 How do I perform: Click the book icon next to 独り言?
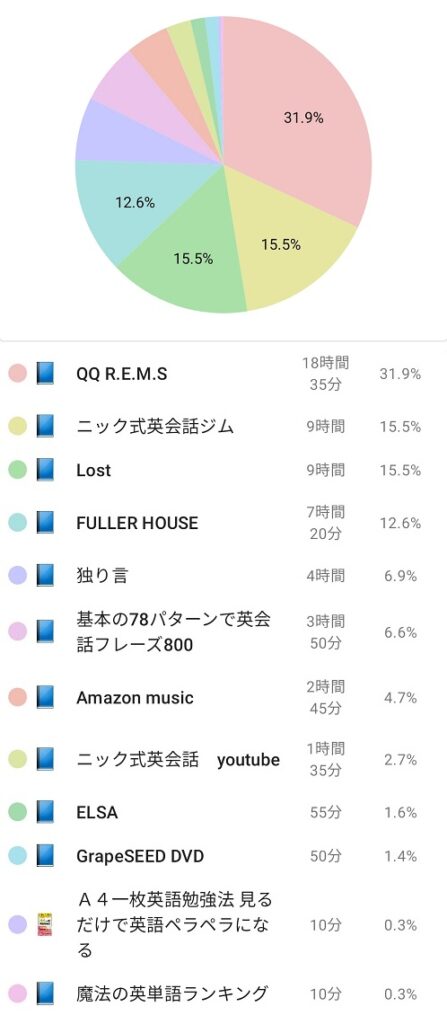coord(45,575)
